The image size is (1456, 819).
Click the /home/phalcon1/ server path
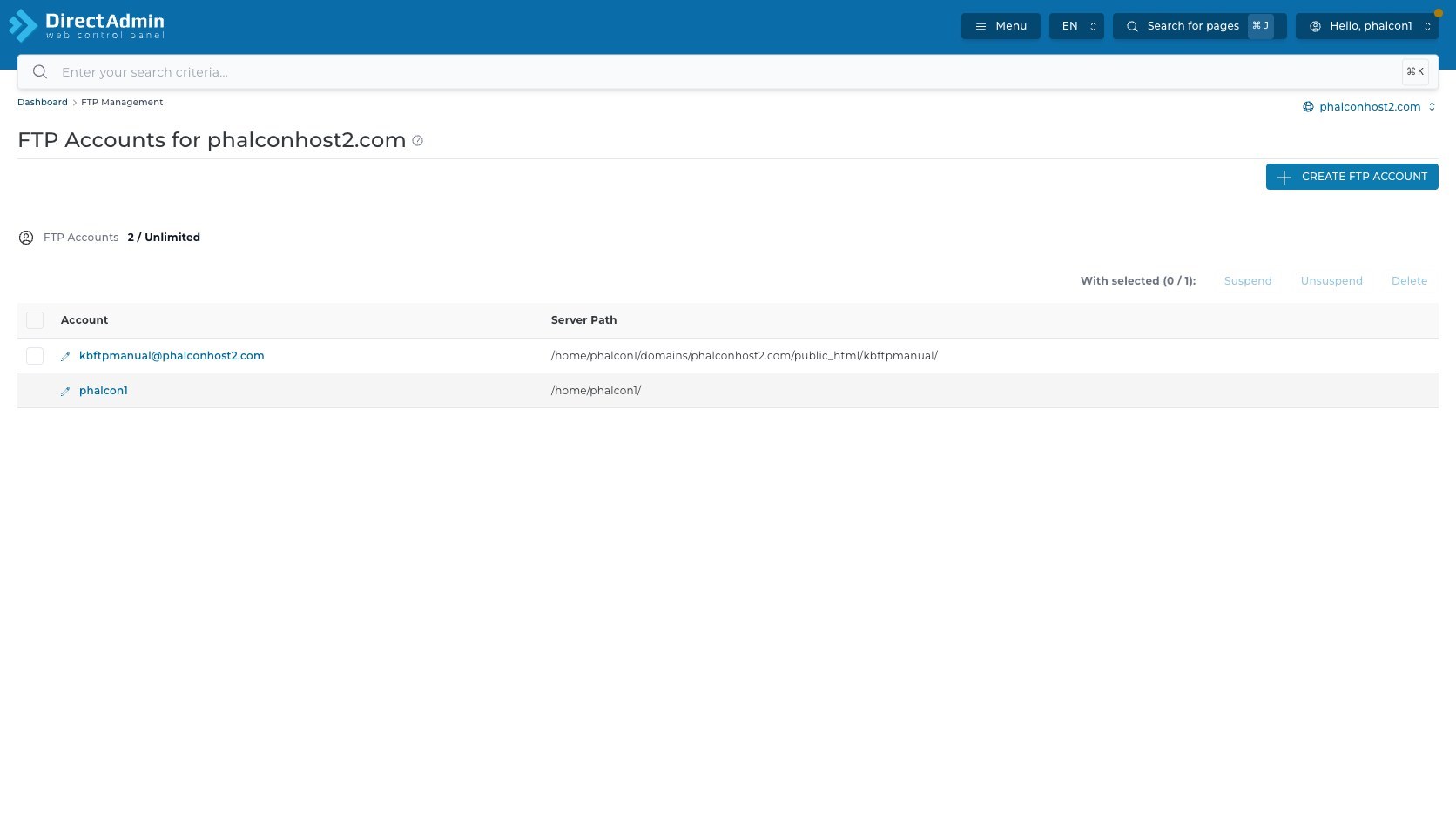click(x=596, y=391)
